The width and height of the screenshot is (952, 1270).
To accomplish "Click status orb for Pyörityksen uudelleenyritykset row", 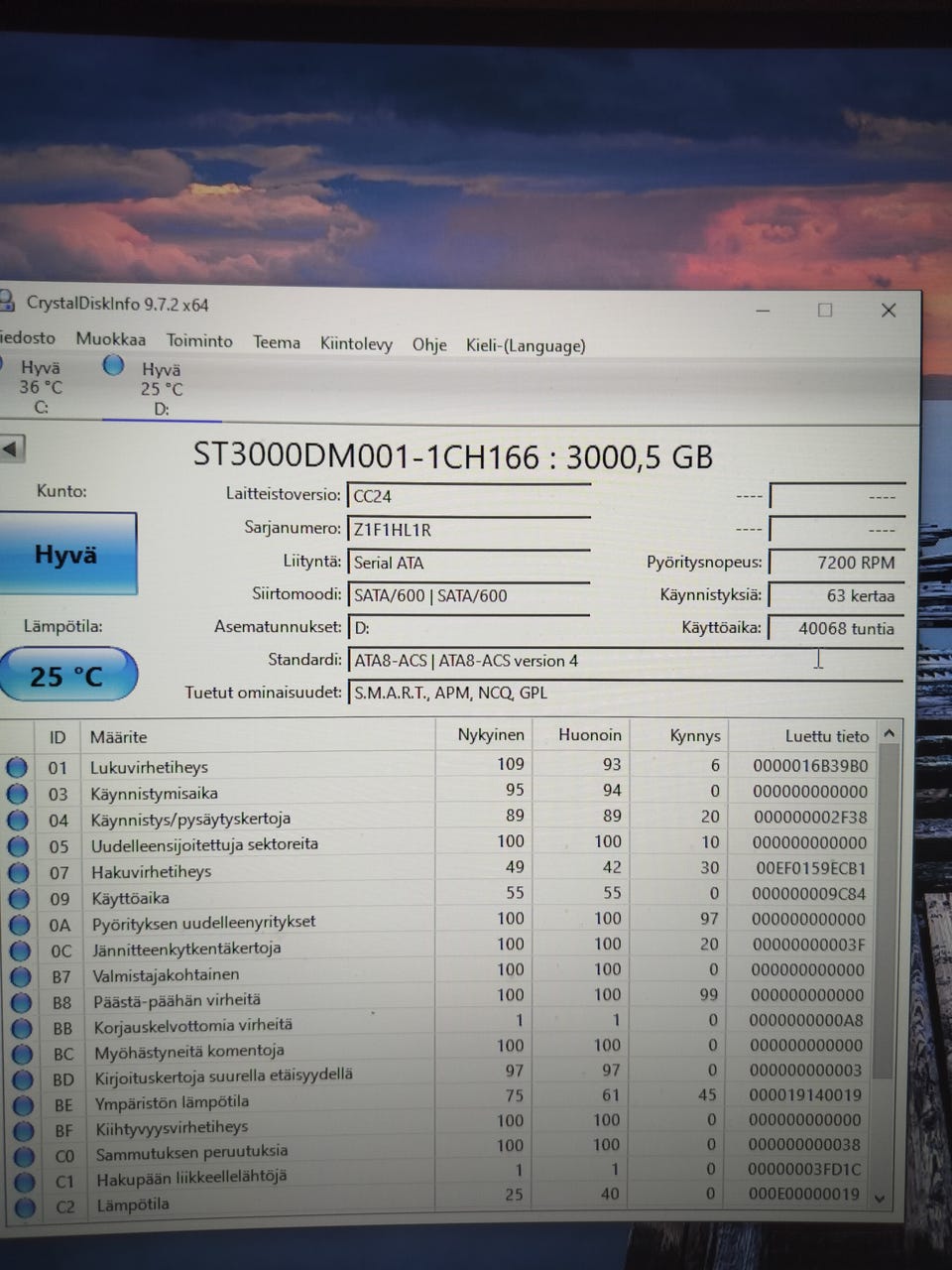I will pos(20,925).
